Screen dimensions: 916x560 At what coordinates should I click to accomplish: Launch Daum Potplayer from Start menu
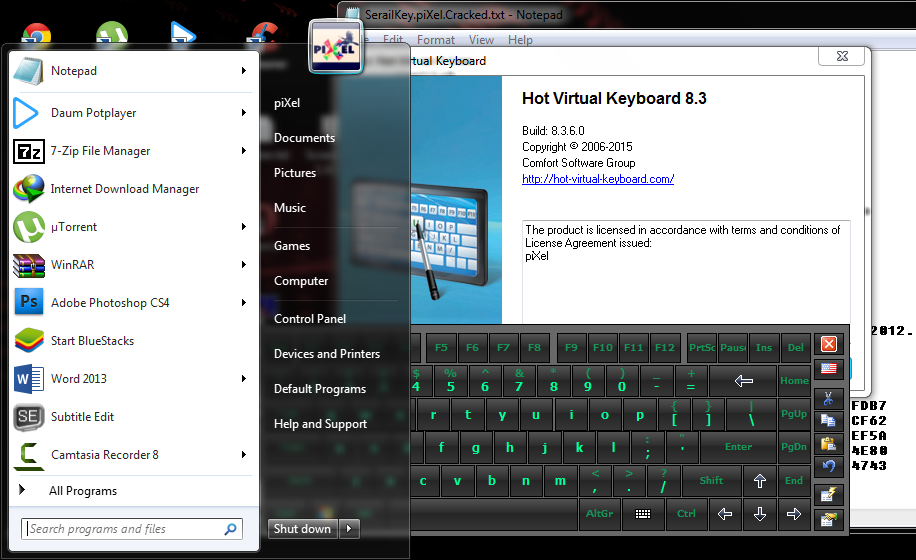(x=132, y=113)
